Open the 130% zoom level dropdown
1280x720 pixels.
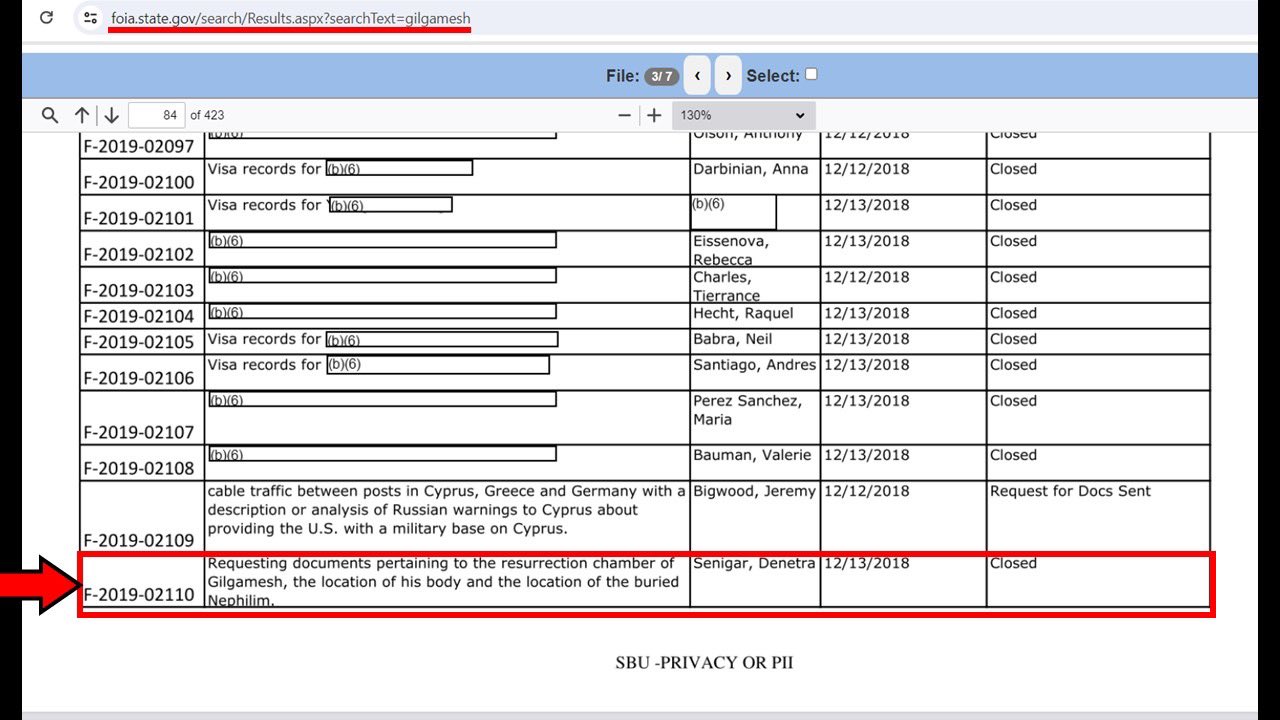pos(743,115)
